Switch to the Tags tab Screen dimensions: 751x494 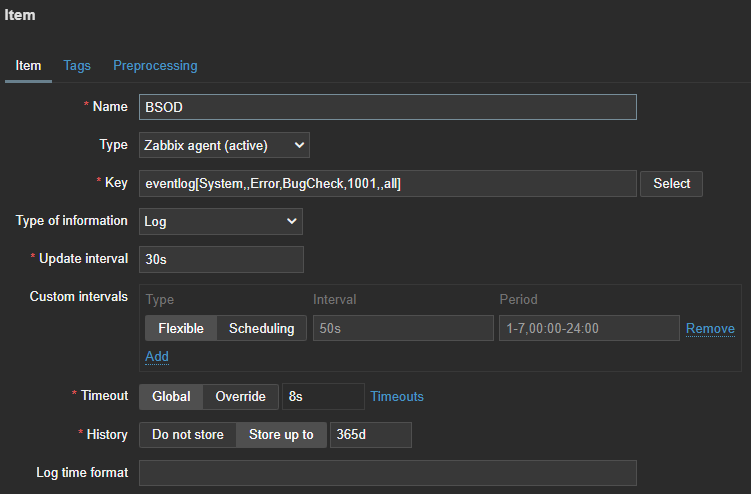[x=77, y=65]
